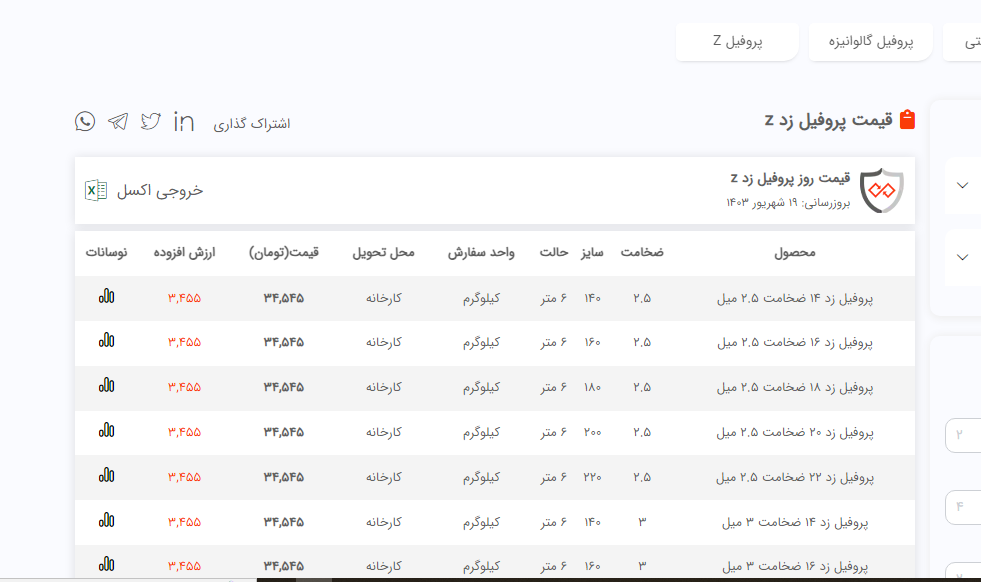Viewport: 981px width, 582px height.
Task: Click the Excel export icon
Action: coord(96,190)
